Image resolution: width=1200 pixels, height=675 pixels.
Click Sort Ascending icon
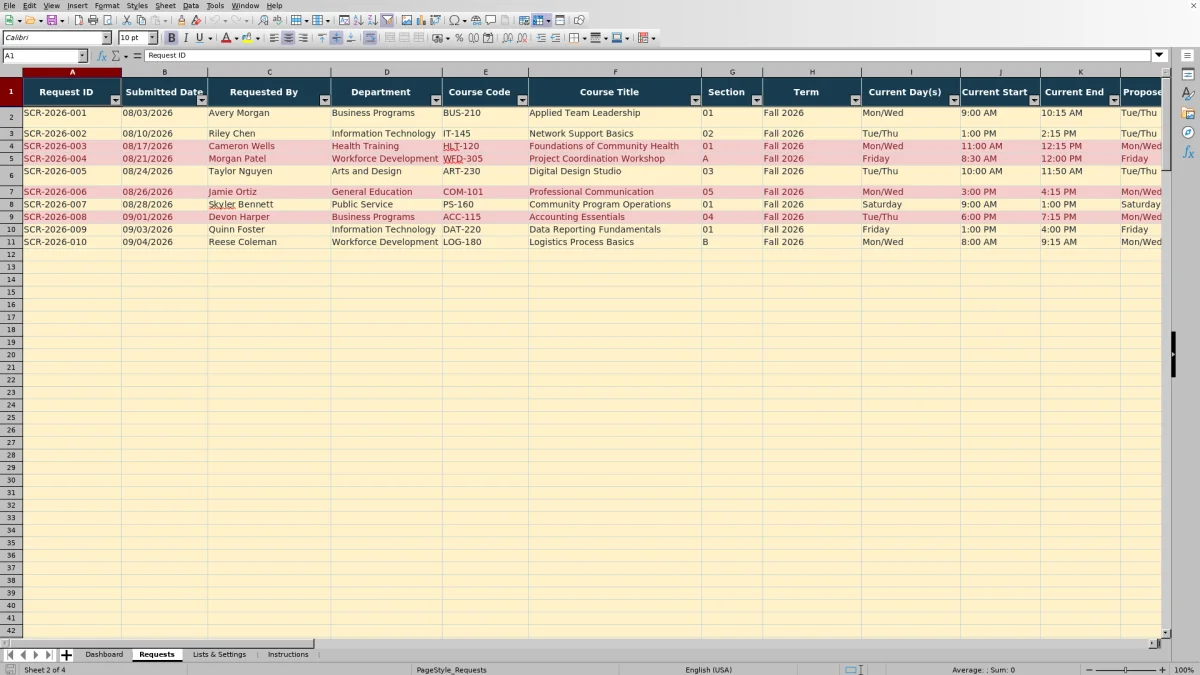(x=358, y=20)
